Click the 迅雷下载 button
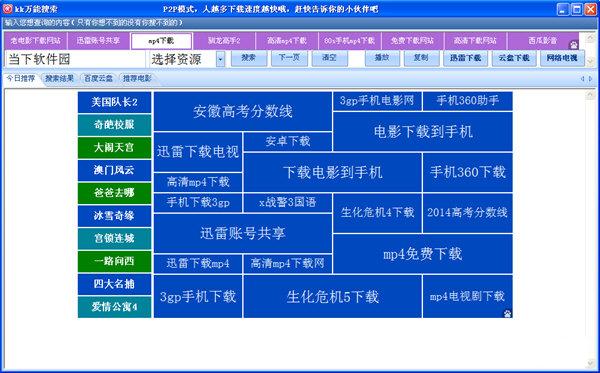Screen dimensions: 600x373 (x=465, y=58)
